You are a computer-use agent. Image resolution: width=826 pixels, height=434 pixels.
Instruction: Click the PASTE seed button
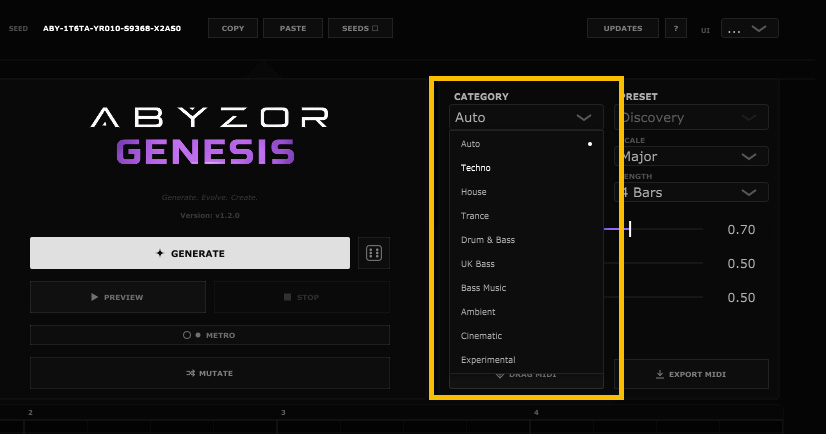click(293, 28)
